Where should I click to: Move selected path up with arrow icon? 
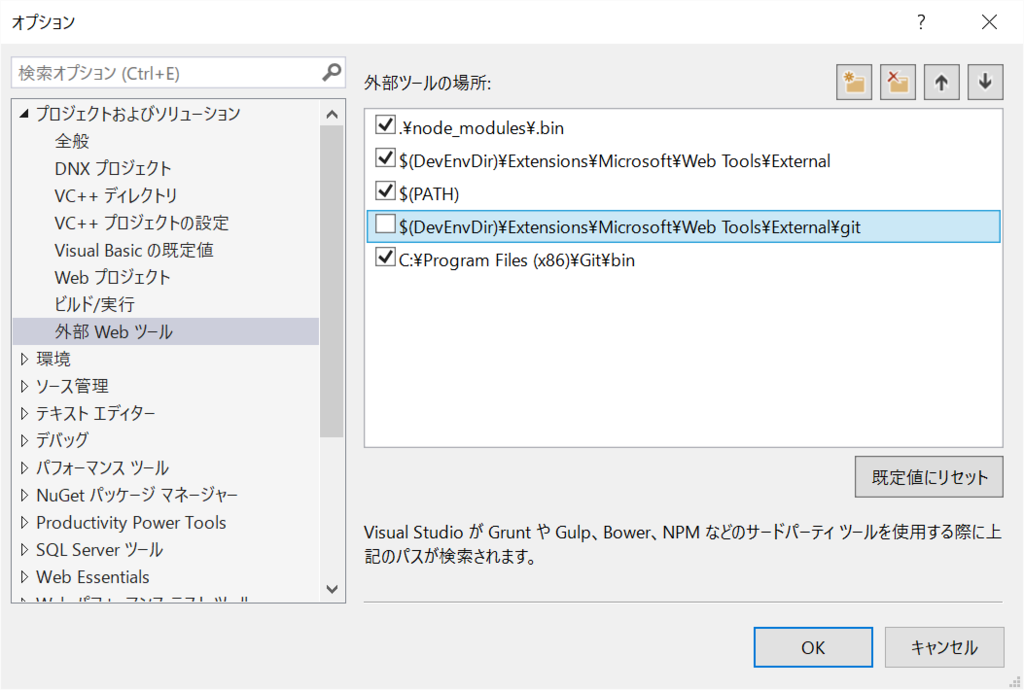pyautogui.click(x=942, y=82)
